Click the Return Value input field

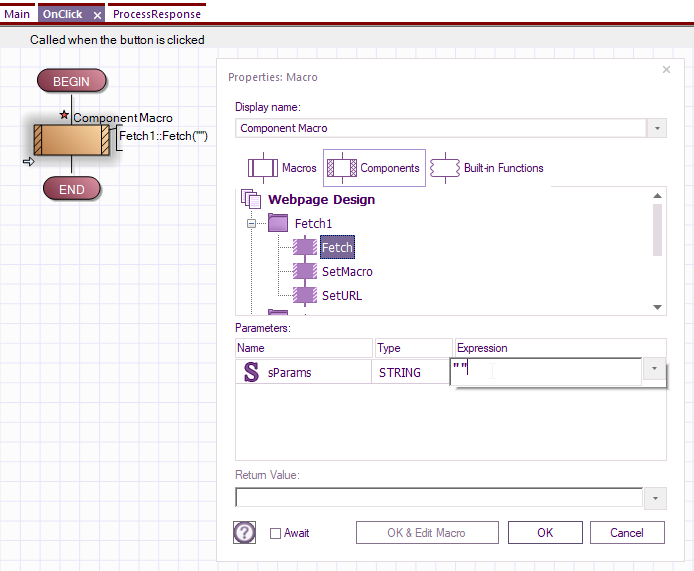(439, 498)
